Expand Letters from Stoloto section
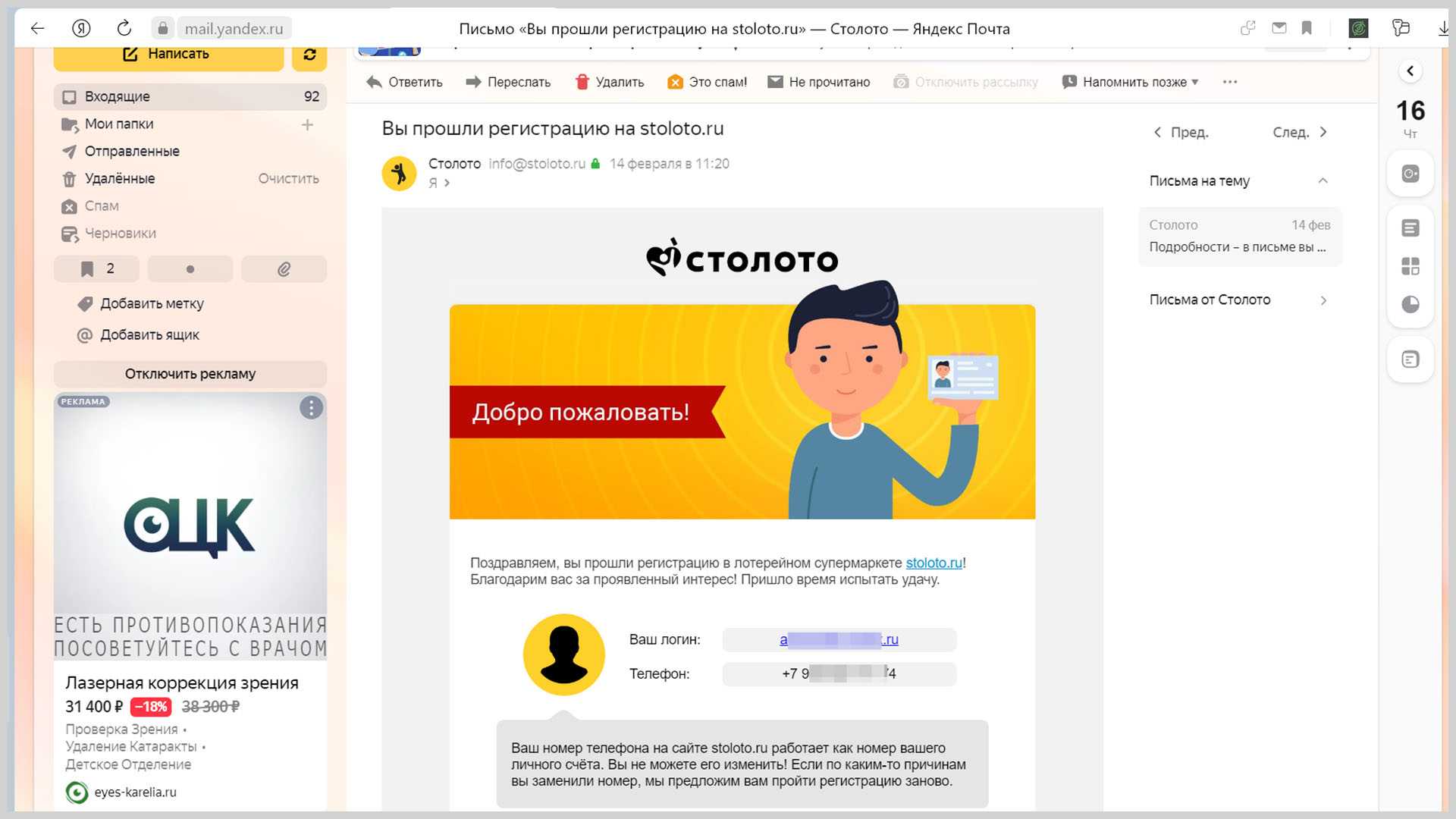 click(1323, 300)
